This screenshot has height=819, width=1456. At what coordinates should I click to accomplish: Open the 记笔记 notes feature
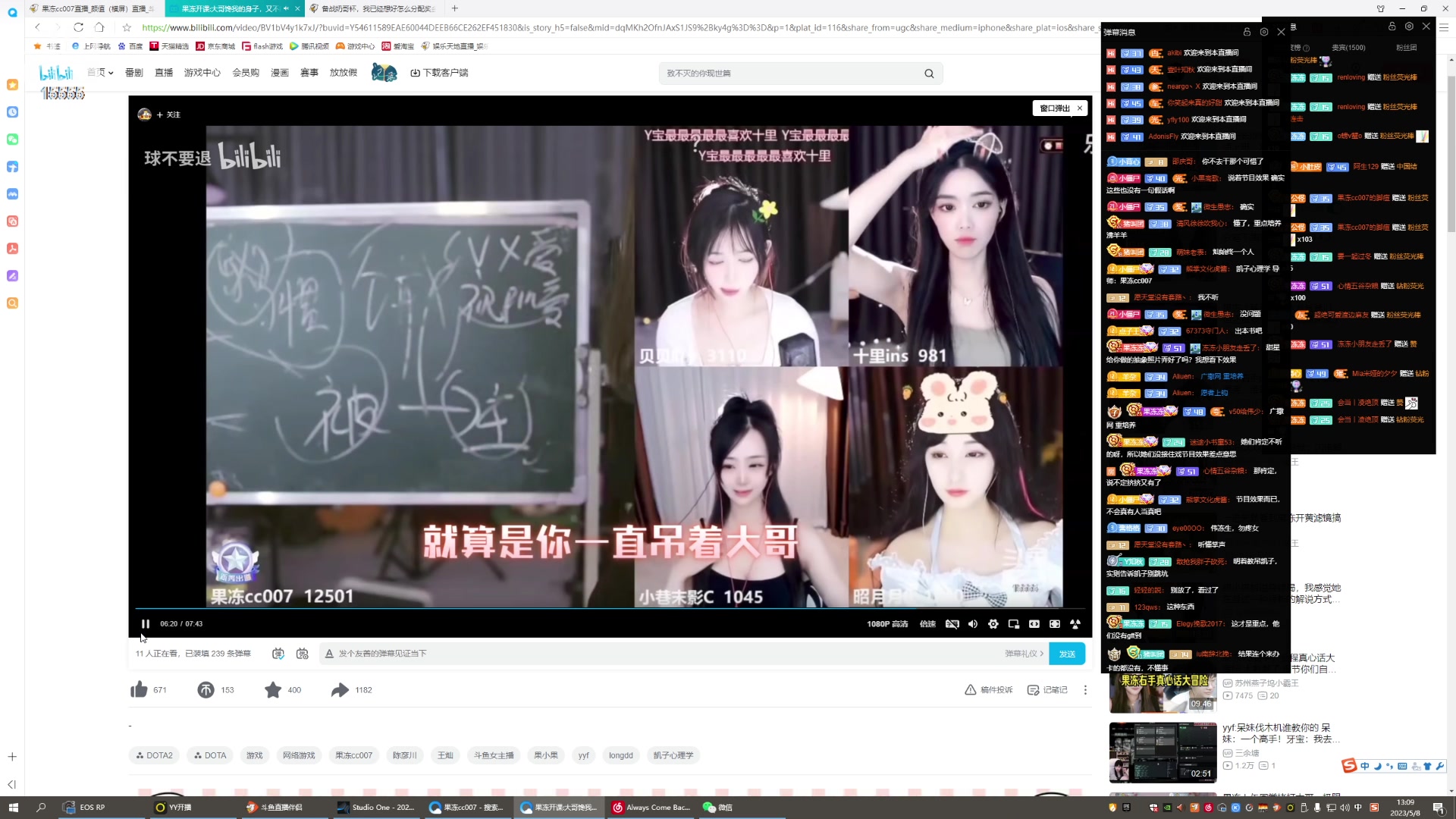(1047, 690)
